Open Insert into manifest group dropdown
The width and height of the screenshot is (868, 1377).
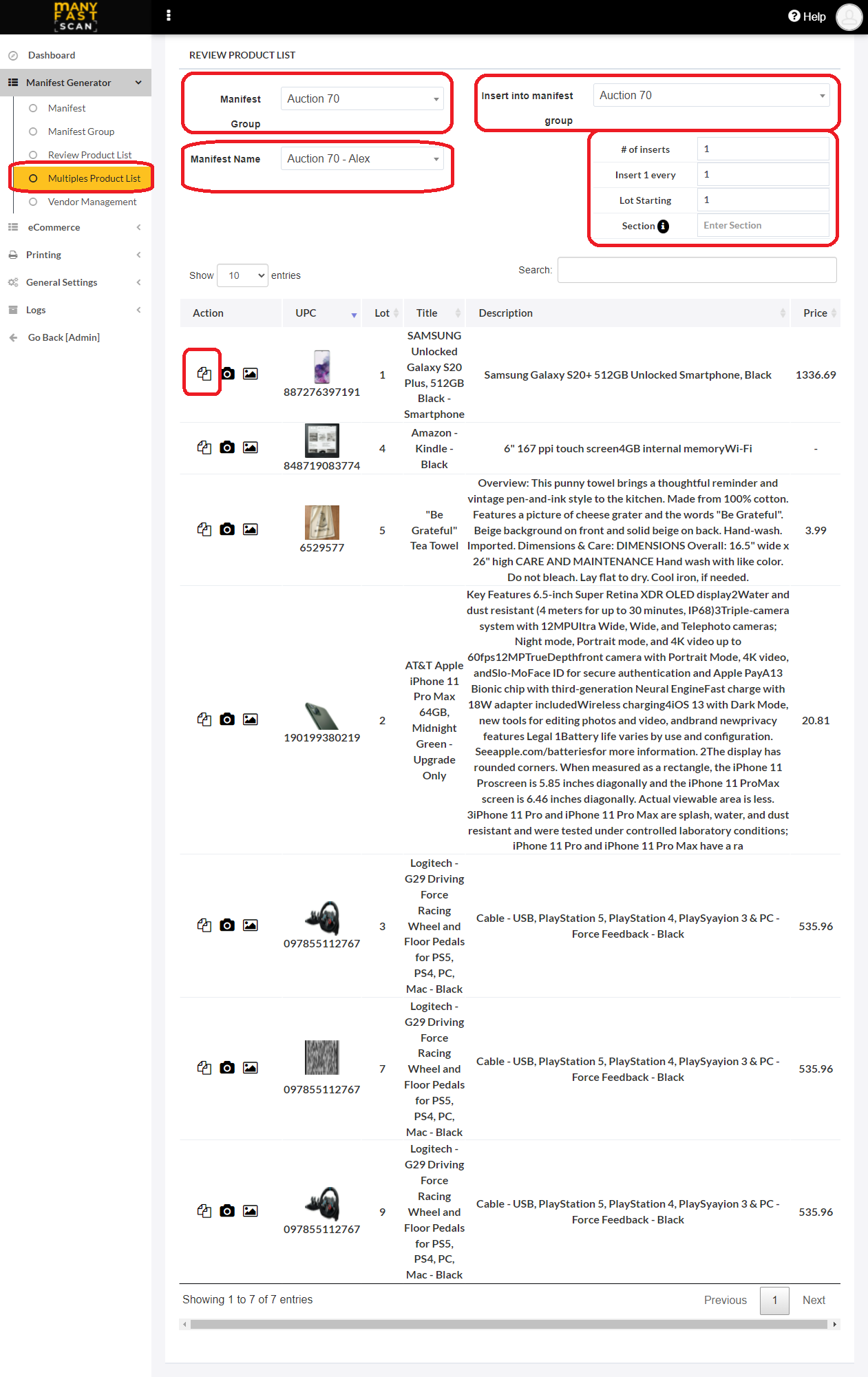pos(712,95)
